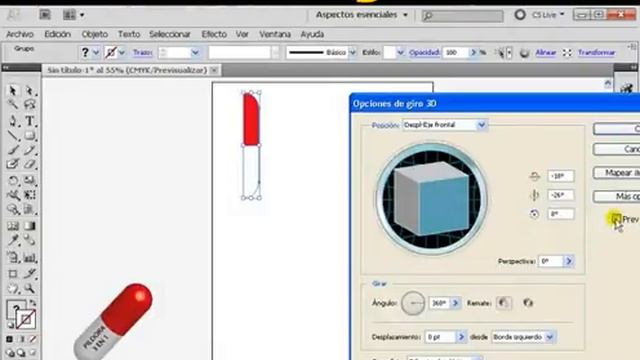
Task: Select the Eraser tool
Action: (29, 164)
